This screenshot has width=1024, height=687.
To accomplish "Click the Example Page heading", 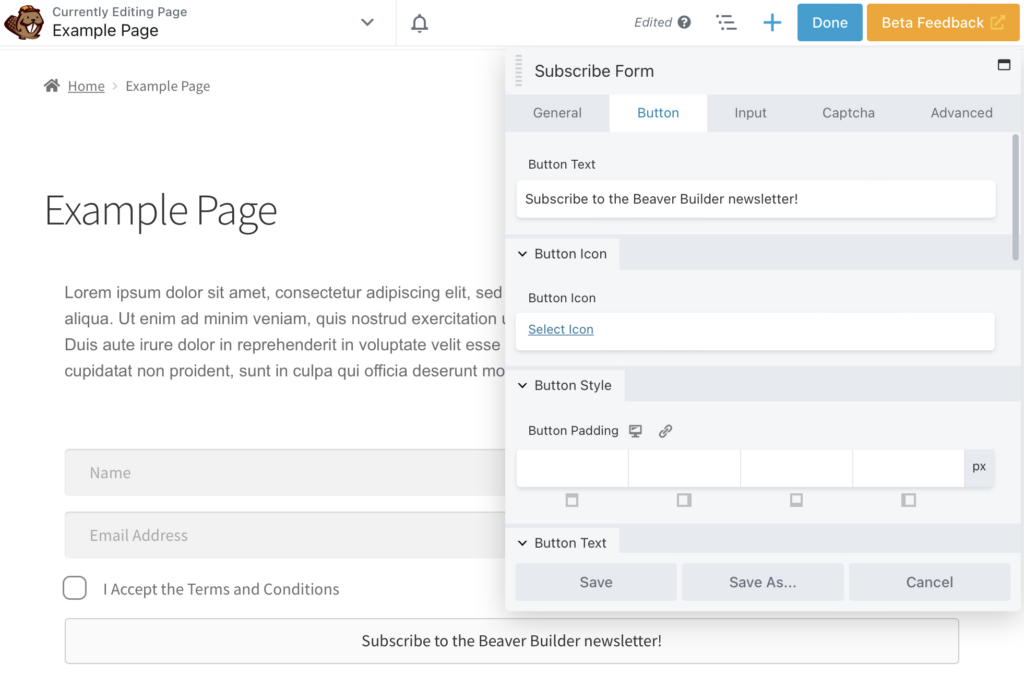I will coord(161,211).
